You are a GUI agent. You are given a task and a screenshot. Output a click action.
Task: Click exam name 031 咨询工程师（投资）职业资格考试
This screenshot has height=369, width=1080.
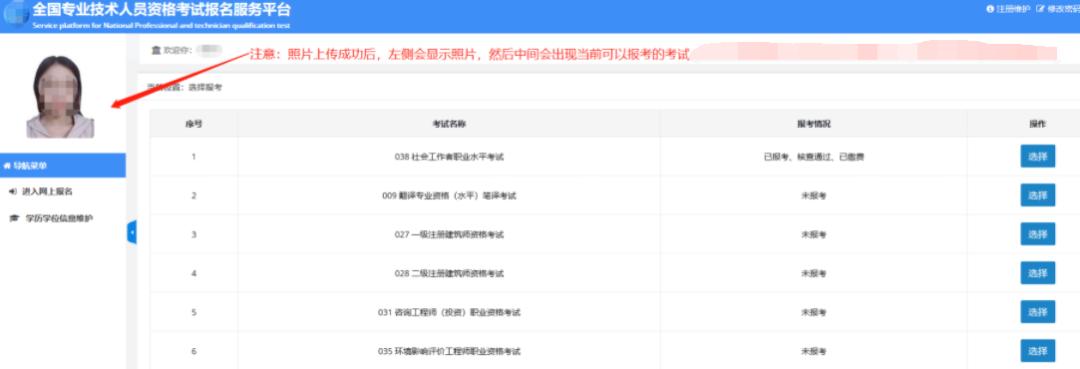pyautogui.click(x=449, y=313)
